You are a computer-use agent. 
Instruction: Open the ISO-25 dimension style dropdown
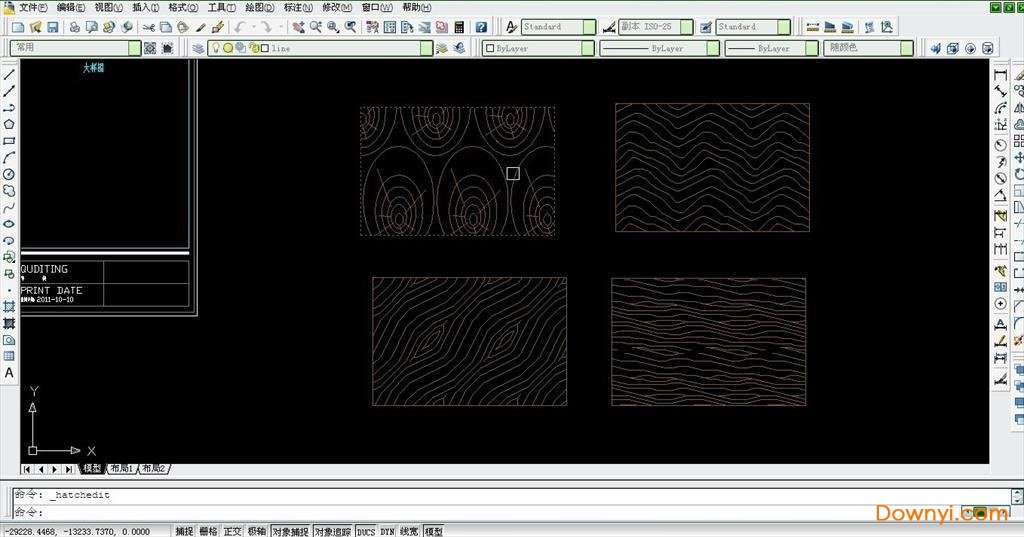(685, 27)
